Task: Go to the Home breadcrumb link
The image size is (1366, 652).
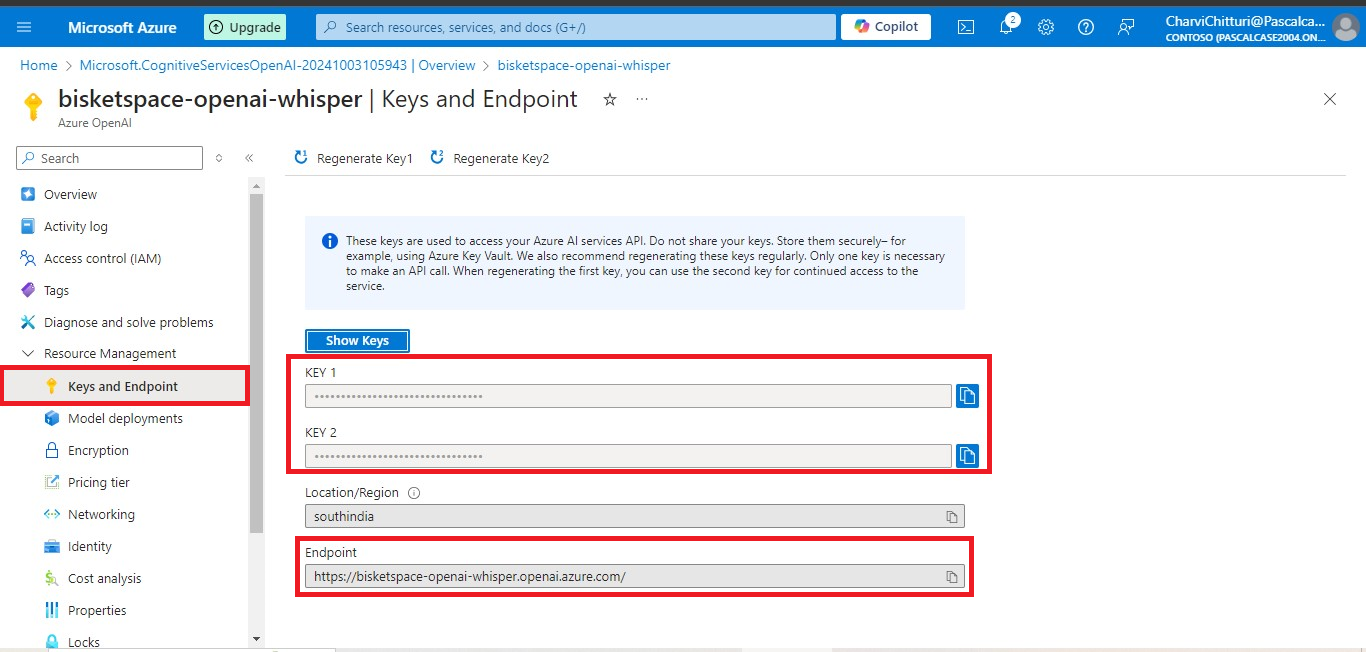Action: pos(39,65)
